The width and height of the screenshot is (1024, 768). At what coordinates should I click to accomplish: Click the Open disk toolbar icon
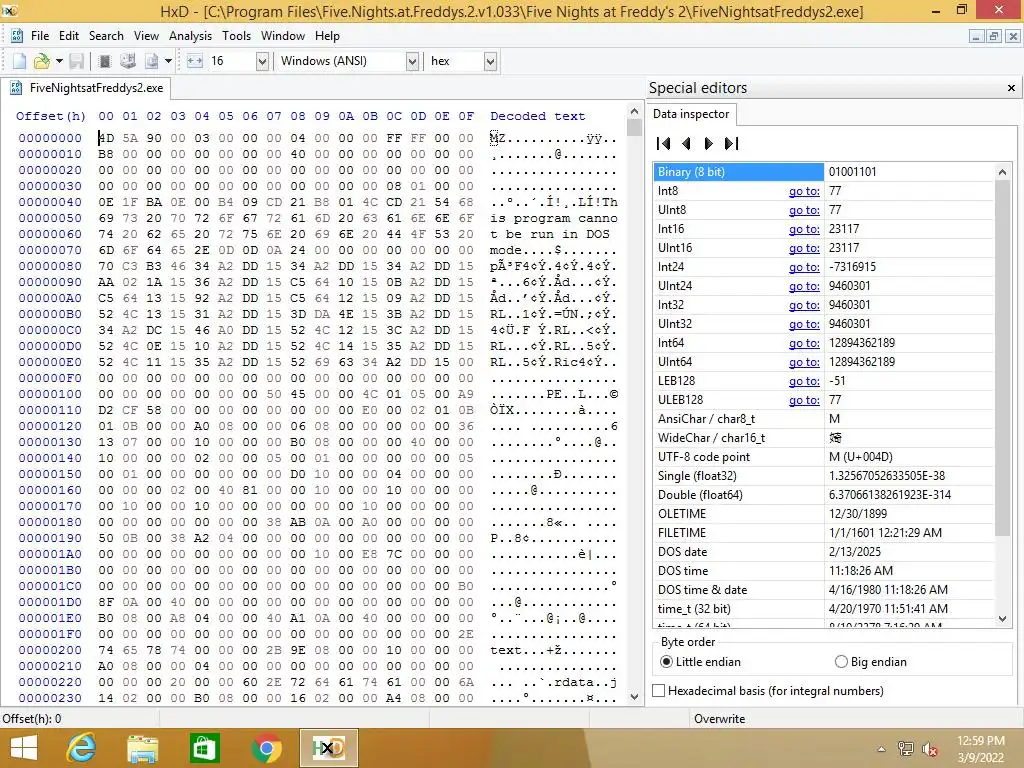[128, 61]
